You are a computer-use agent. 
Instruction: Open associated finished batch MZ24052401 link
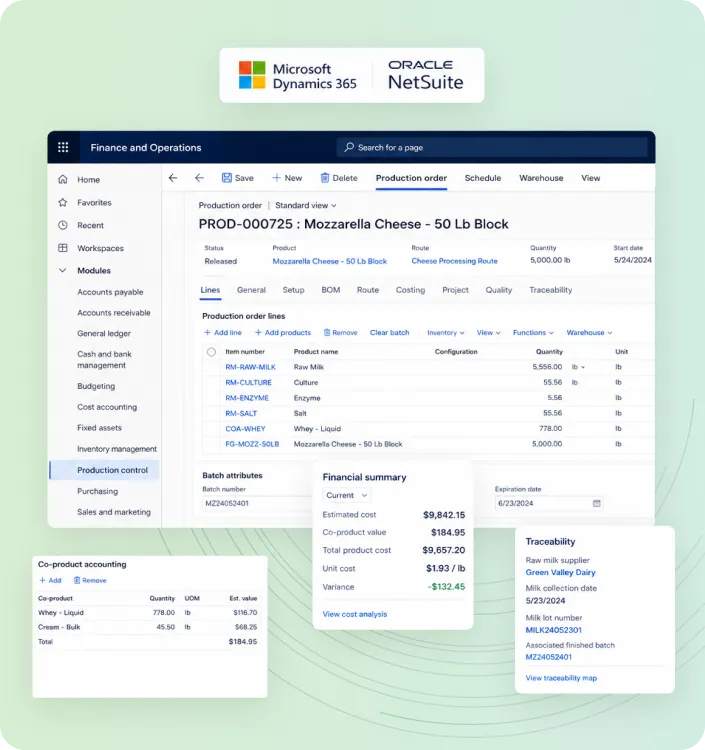coord(548,657)
